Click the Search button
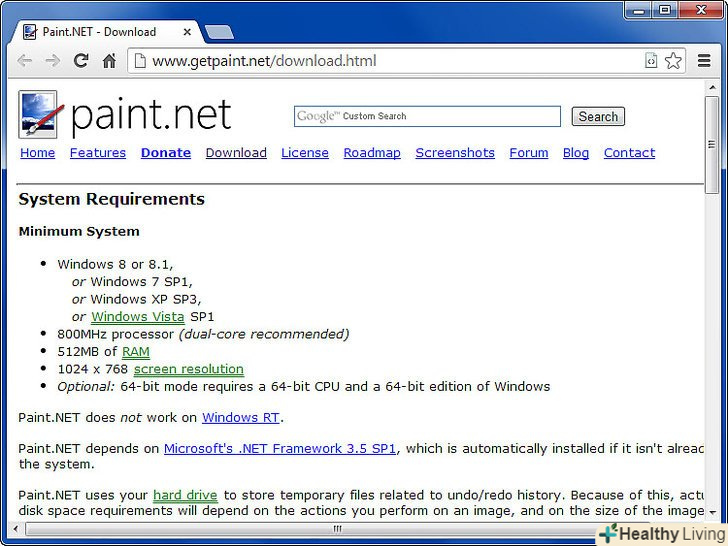This screenshot has width=728, height=546. point(598,117)
